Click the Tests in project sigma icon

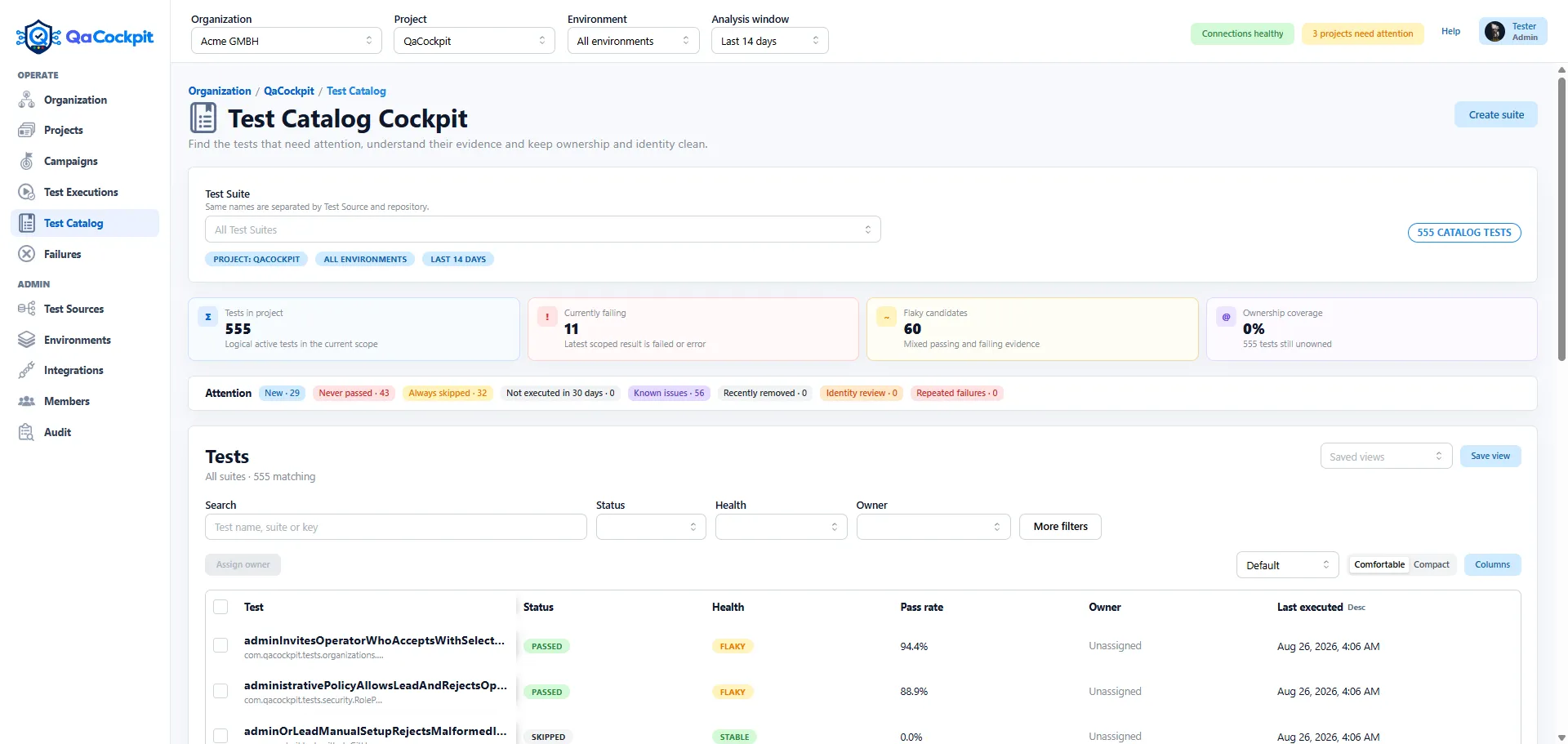(208, 317)
